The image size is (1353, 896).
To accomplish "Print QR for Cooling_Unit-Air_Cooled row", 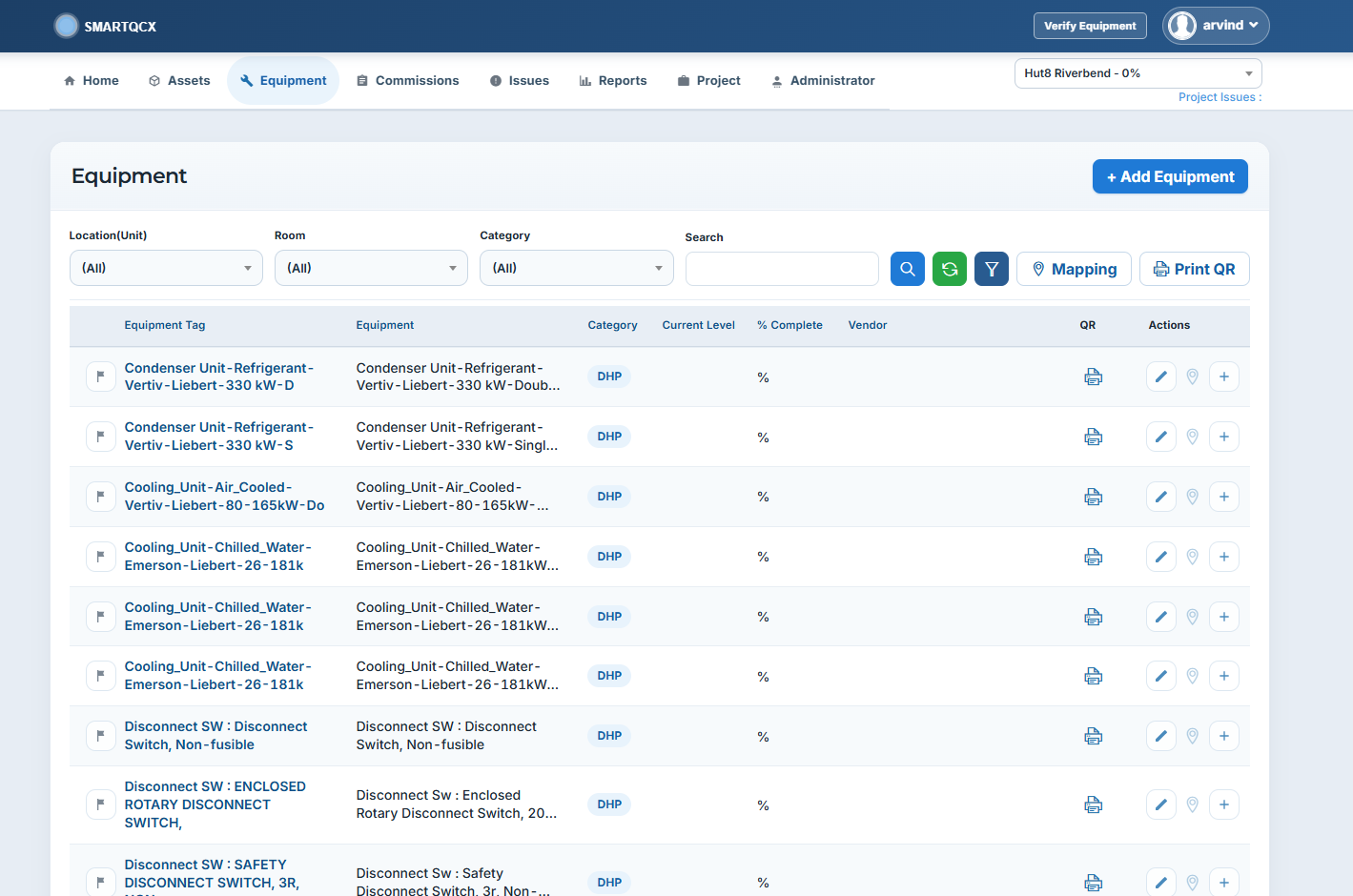I will pyautogui.click(x=1094, y=497).
